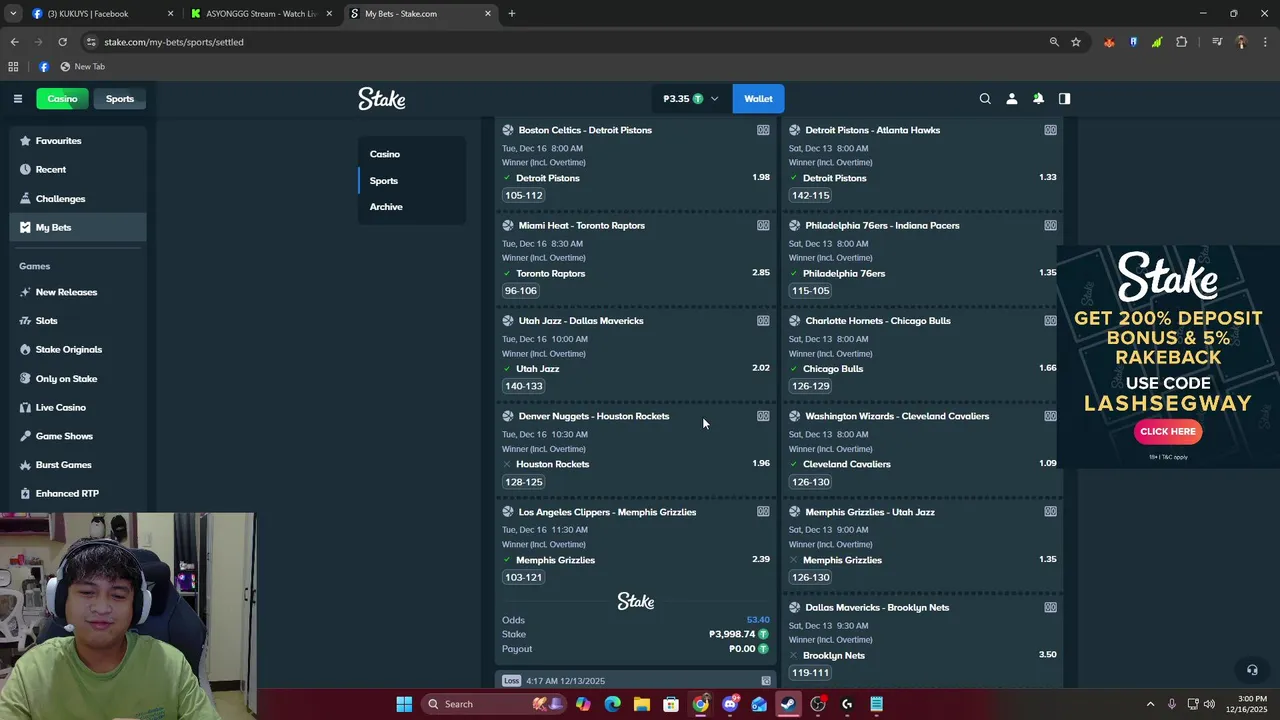Bookmark this page with the star icon
Screen dimensions: 1280x720
(x=1076, y=42)
